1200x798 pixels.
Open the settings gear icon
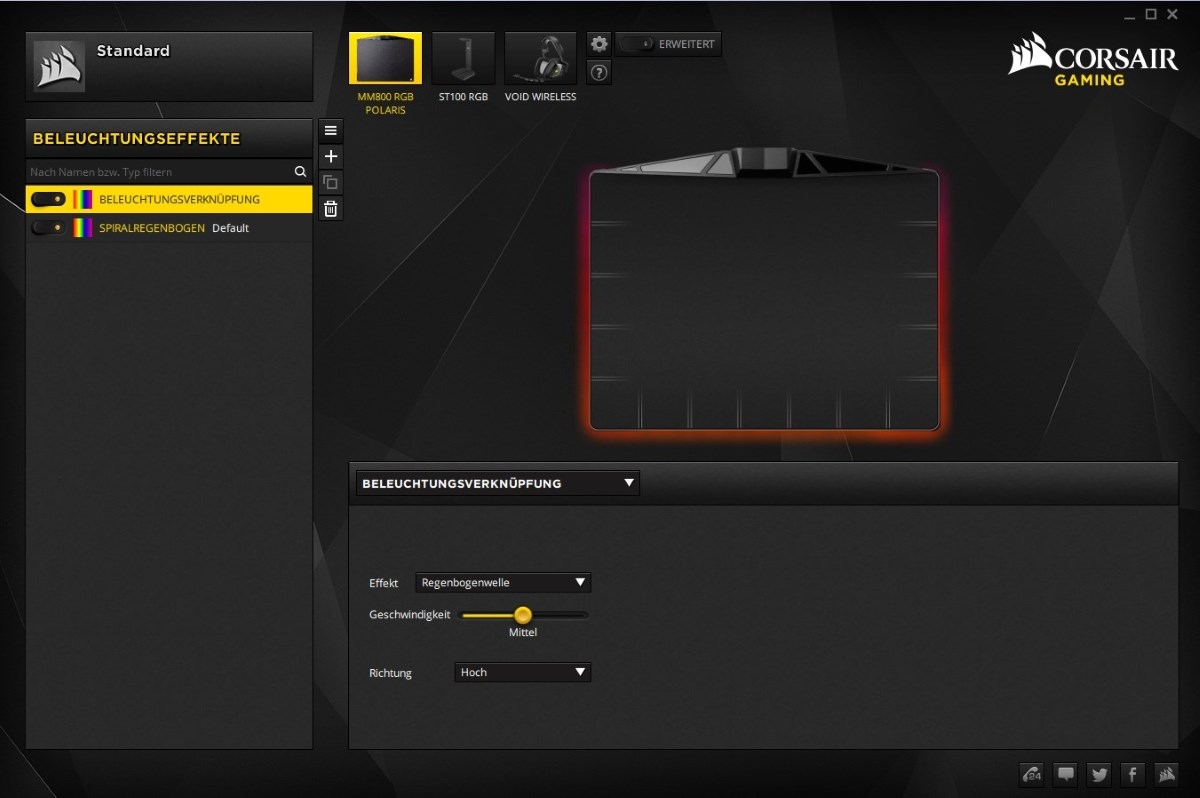click(x=599, y=44)
